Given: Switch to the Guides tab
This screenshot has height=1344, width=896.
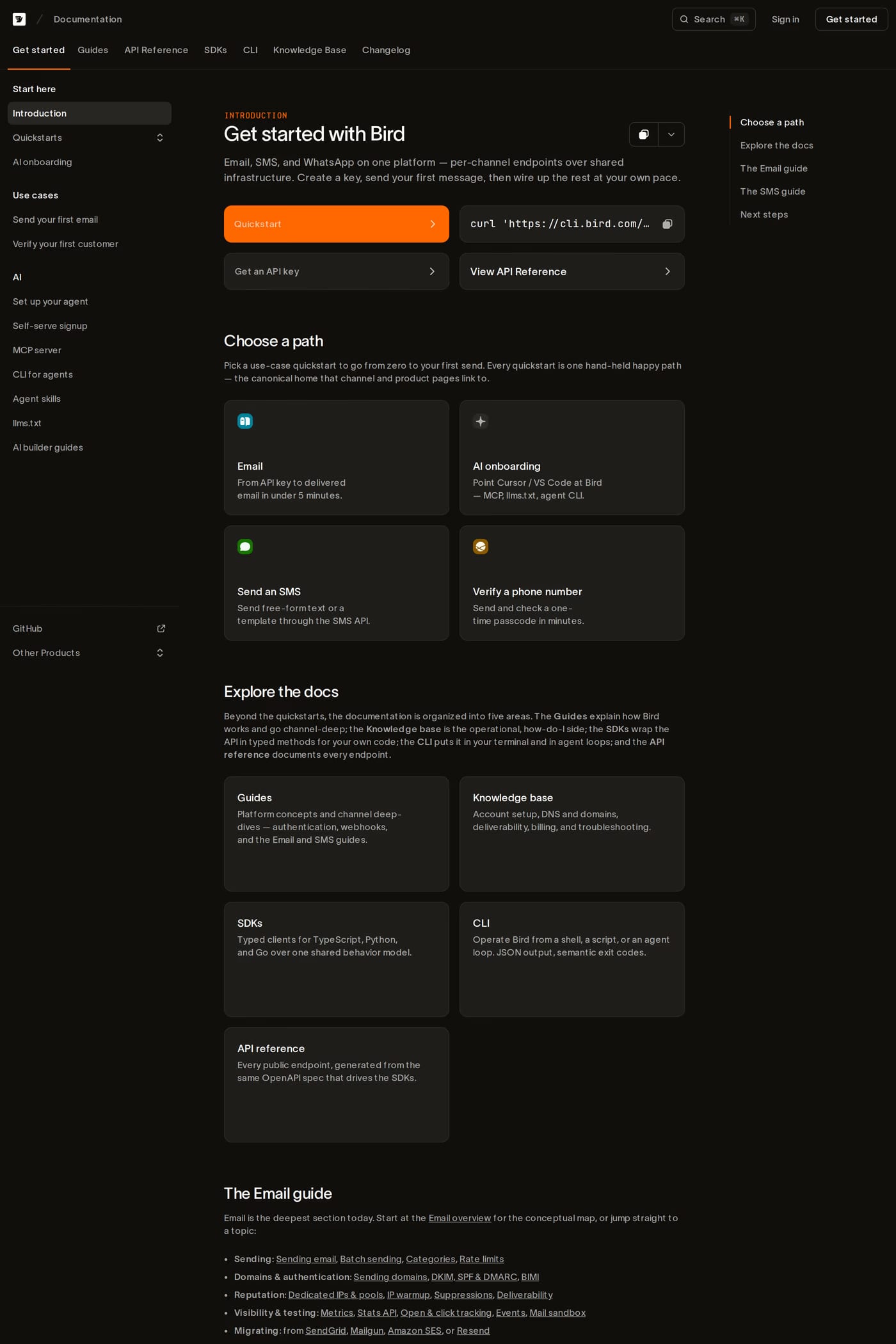Looking at the screenshot, I should tap(93, 50).
